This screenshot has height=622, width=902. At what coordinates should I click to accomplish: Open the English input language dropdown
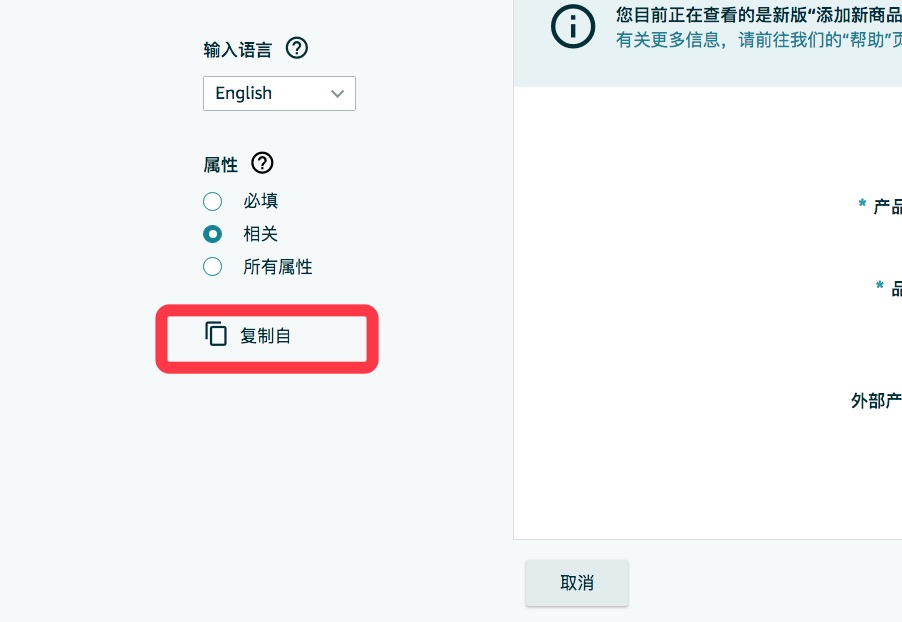(x=279, y=93)
